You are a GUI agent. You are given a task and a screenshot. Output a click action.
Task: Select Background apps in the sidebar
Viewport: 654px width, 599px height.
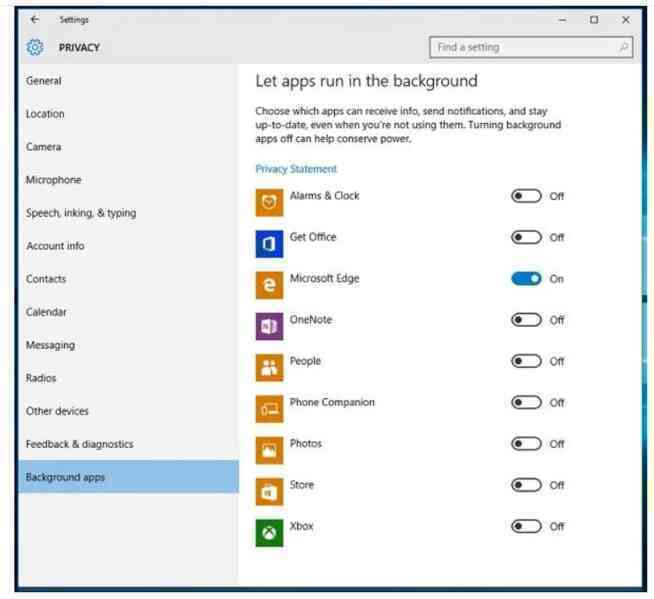click(128, 477)
